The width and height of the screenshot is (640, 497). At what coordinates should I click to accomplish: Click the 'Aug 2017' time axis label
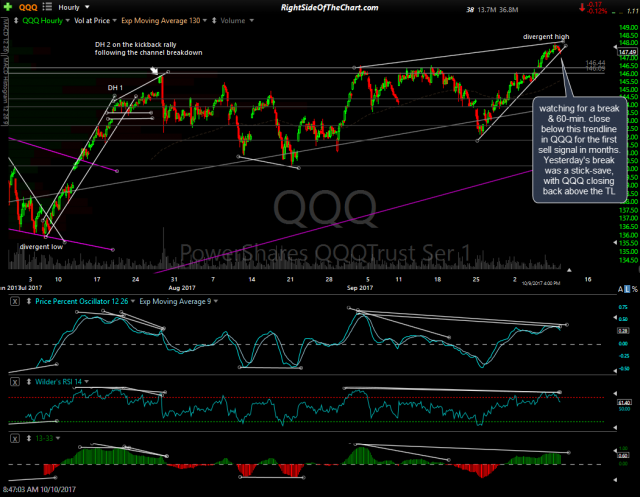pos(182,288)
